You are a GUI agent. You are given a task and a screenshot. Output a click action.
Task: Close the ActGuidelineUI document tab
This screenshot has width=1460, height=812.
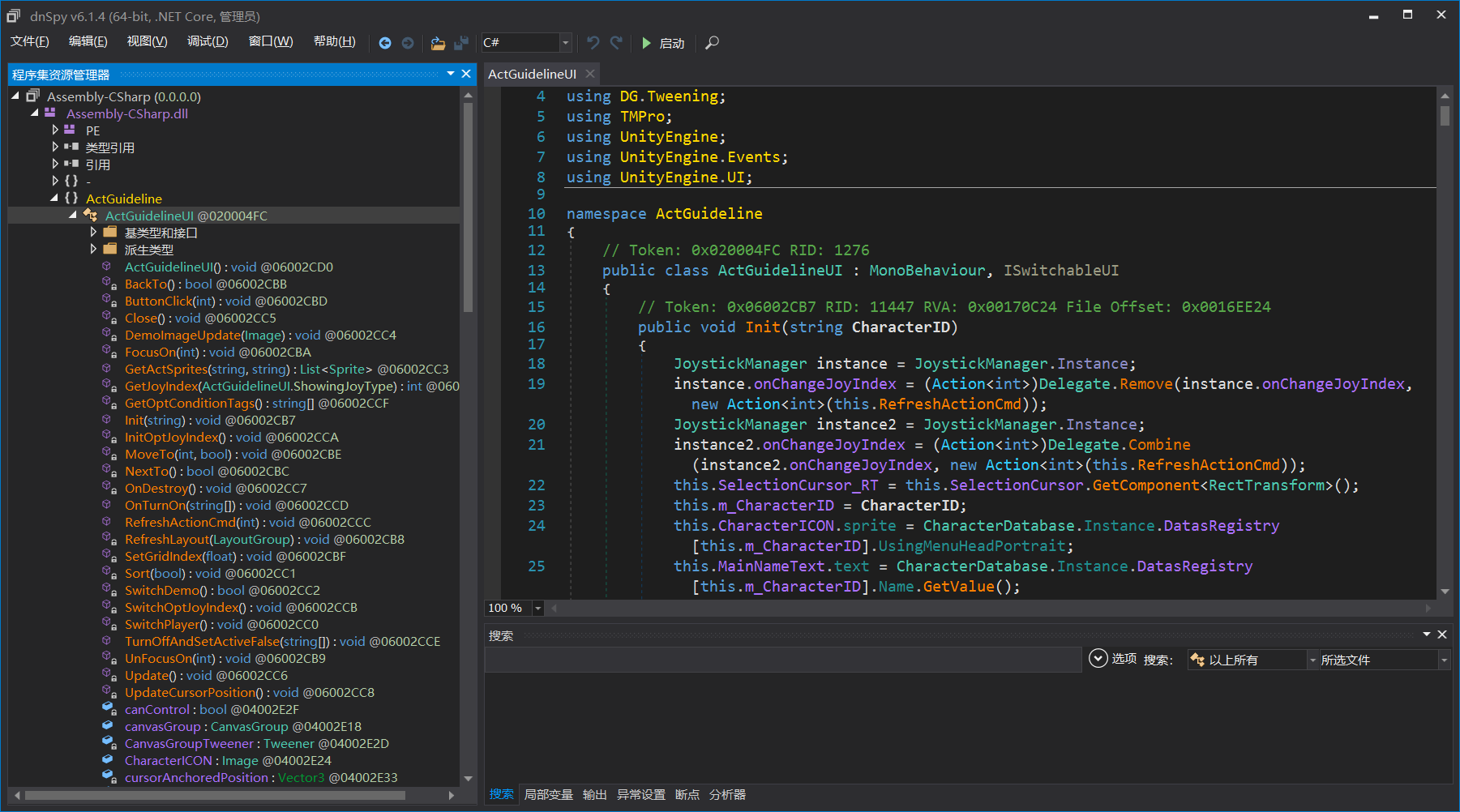pyautogui.click(x=590, y=74)
